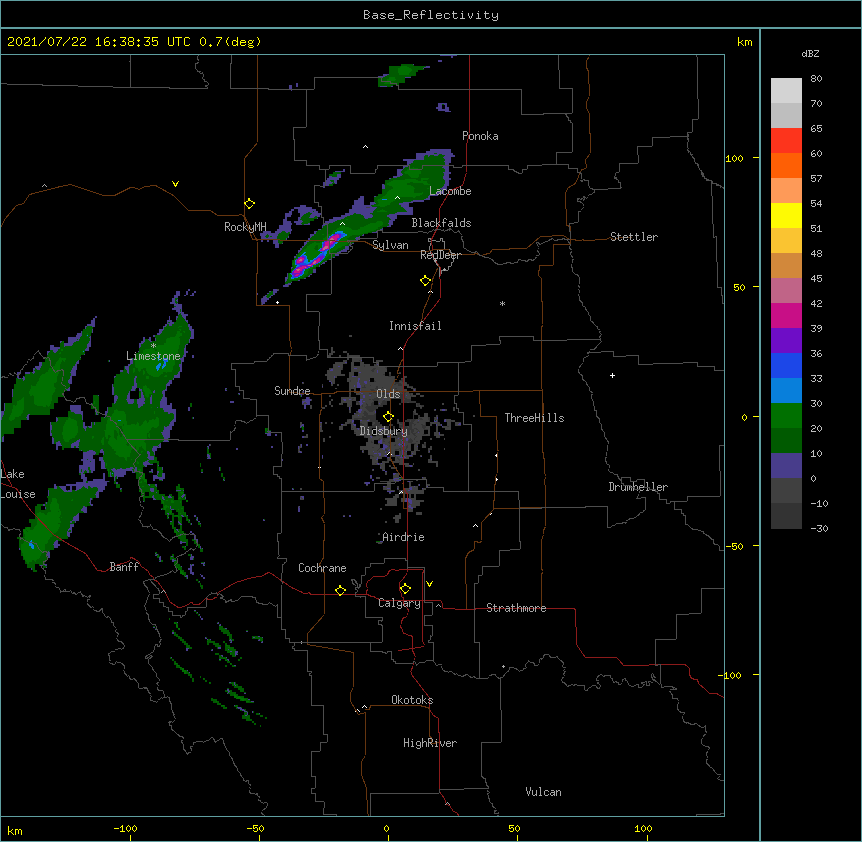
Task: Pick the magenta swatch in dBZ legend
Action: (786, 315)
